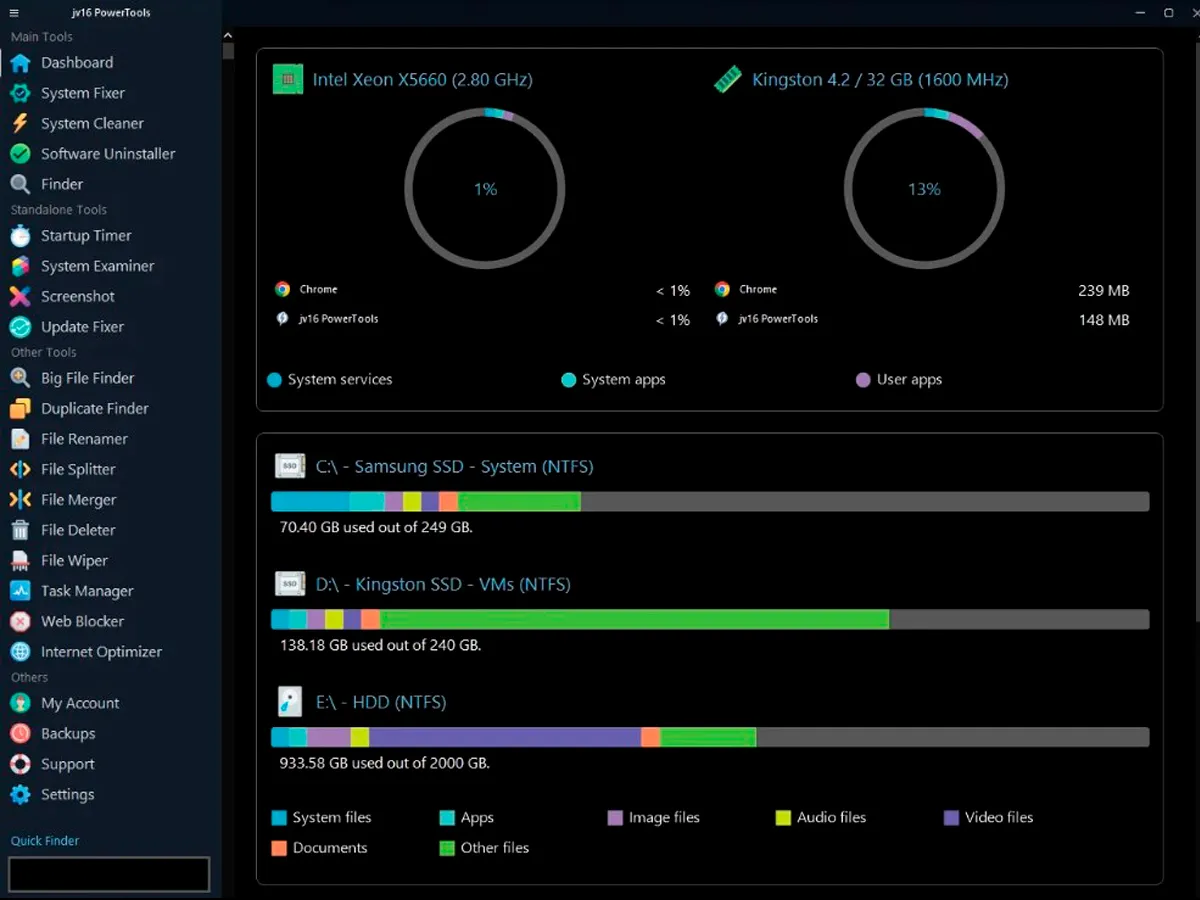Click the Big File Finder icon
The image size is (1200, 900).
click(20, 378)
